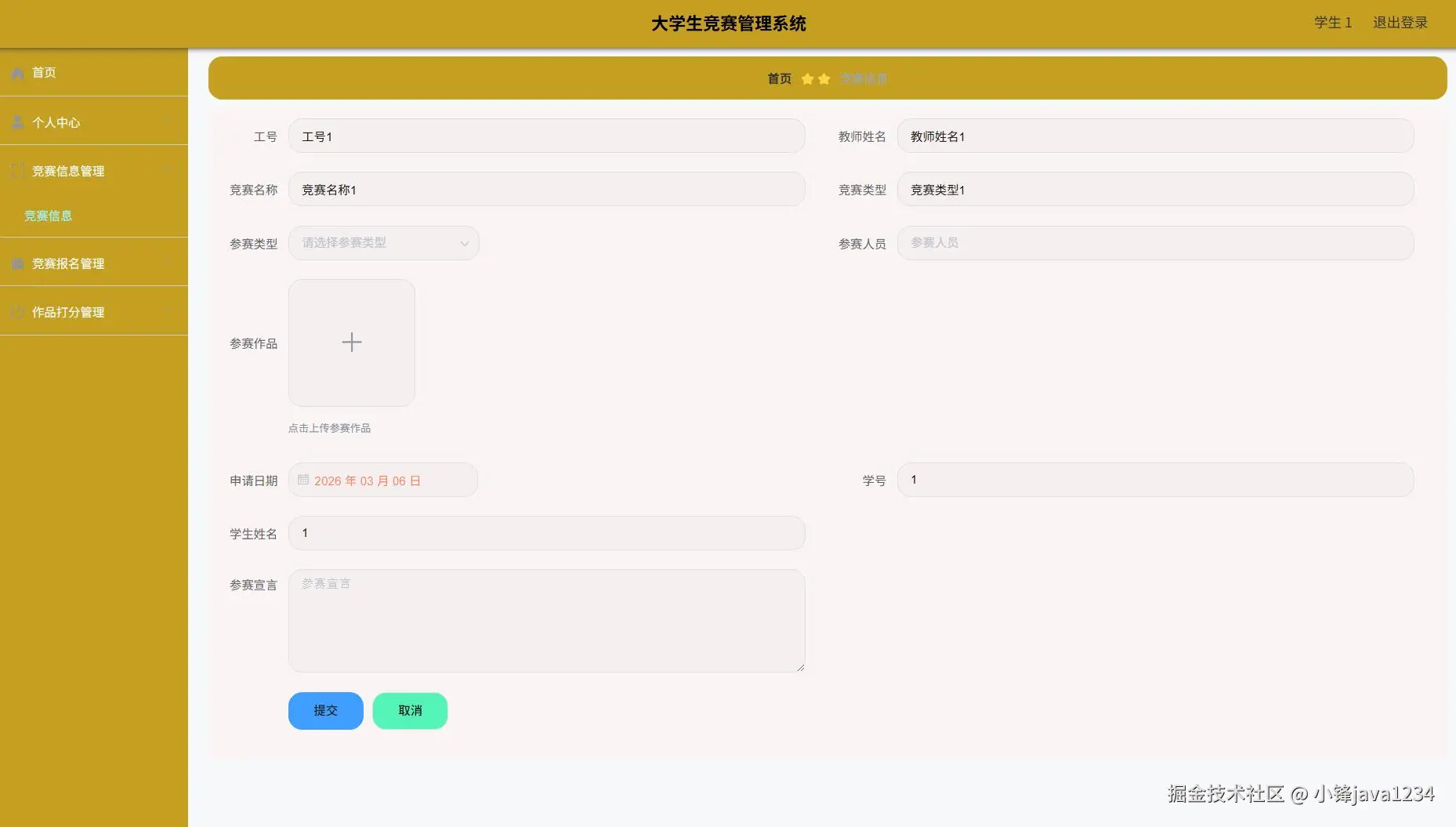Click 退出登录 to log out
The image size is (1456, 827).
[1400, 23]
